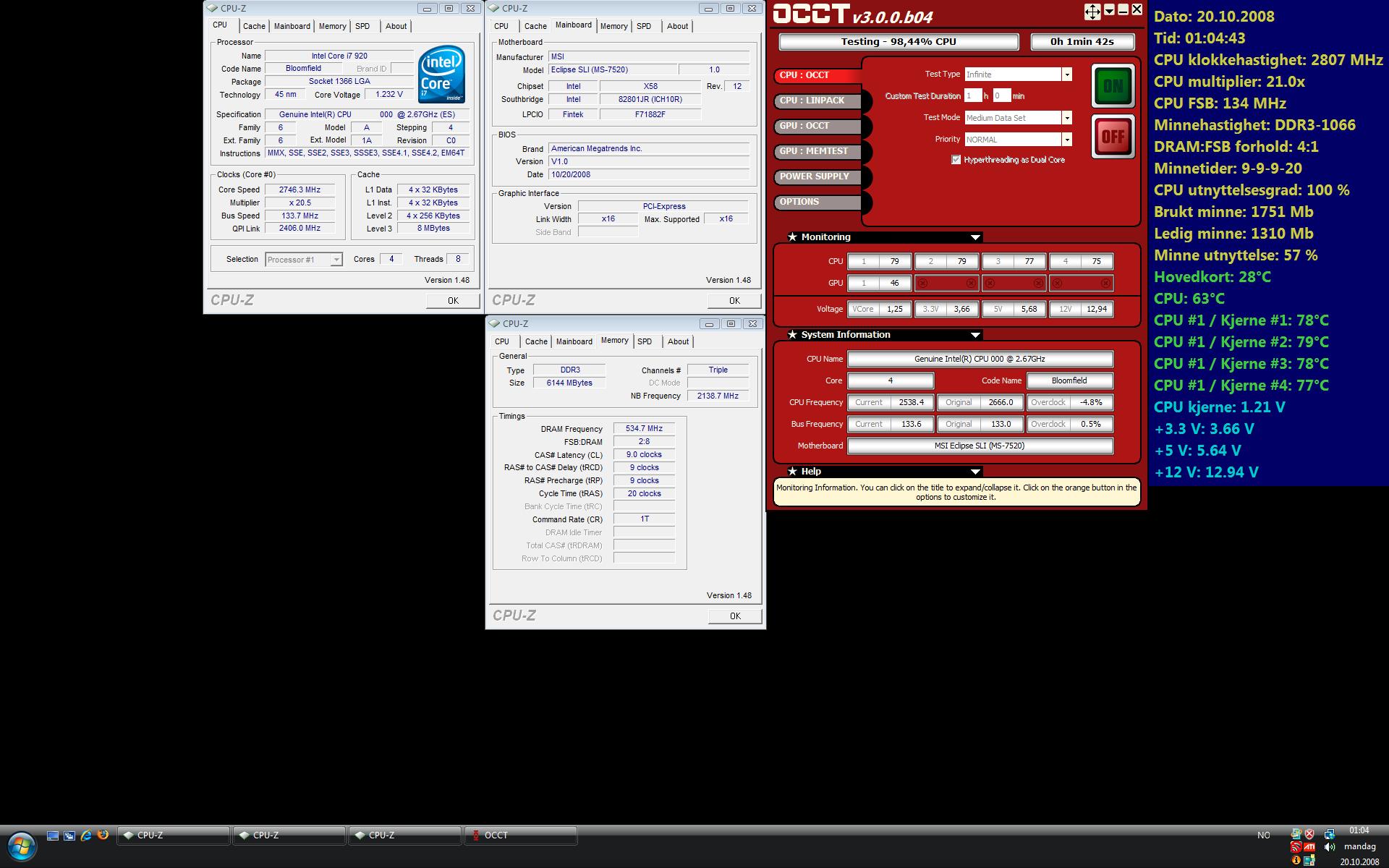Click the ATI tray icon
This screenshot has width=1389, height=868.
tap(1309, 847)
